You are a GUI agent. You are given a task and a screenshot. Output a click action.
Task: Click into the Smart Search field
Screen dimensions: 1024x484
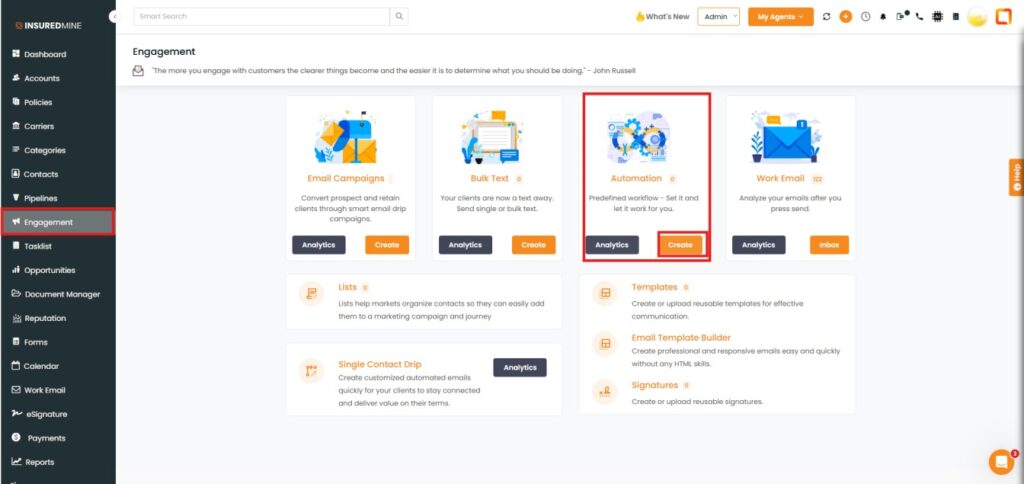point(260,16)
